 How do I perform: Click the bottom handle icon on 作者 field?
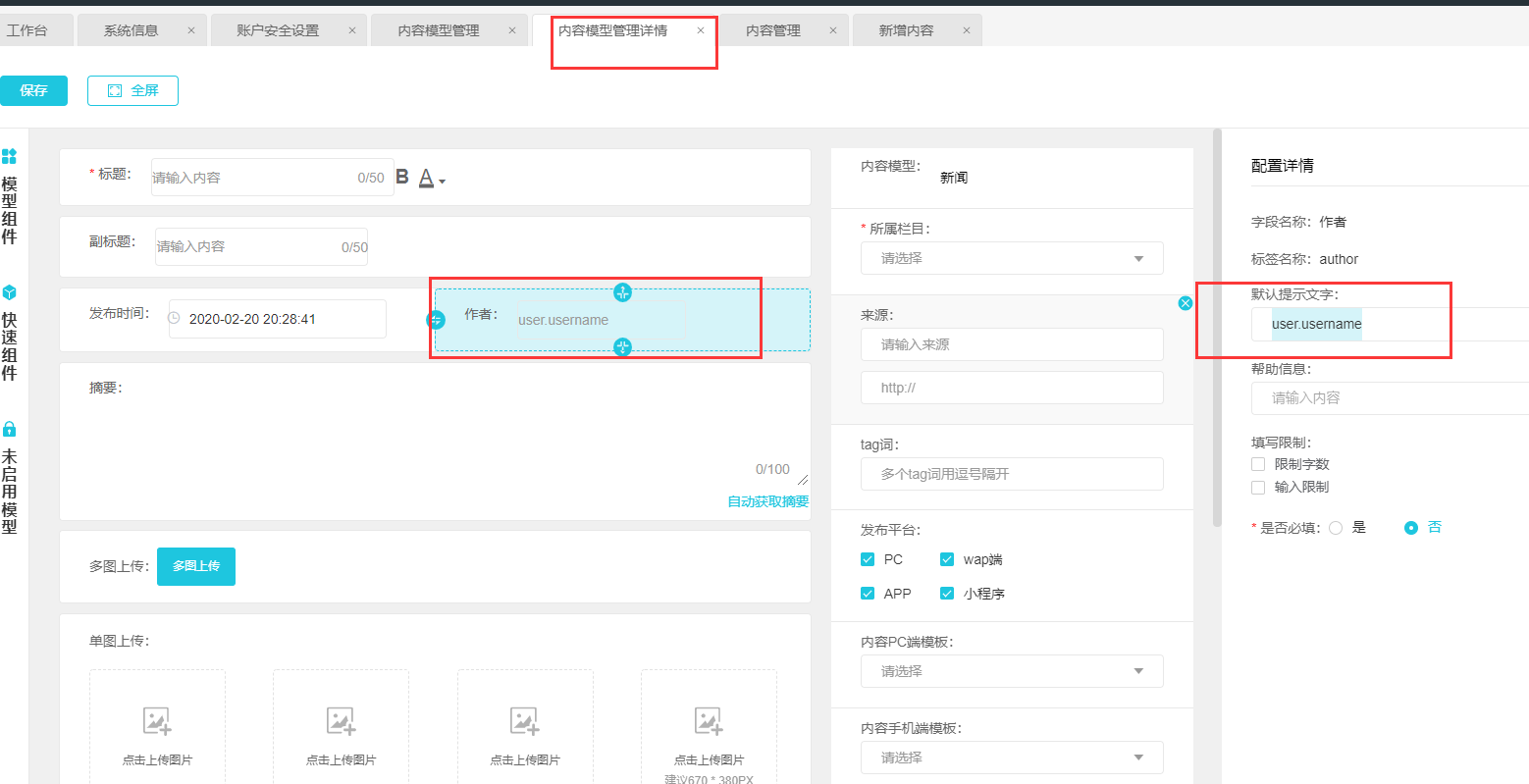(x=622, y=346)
